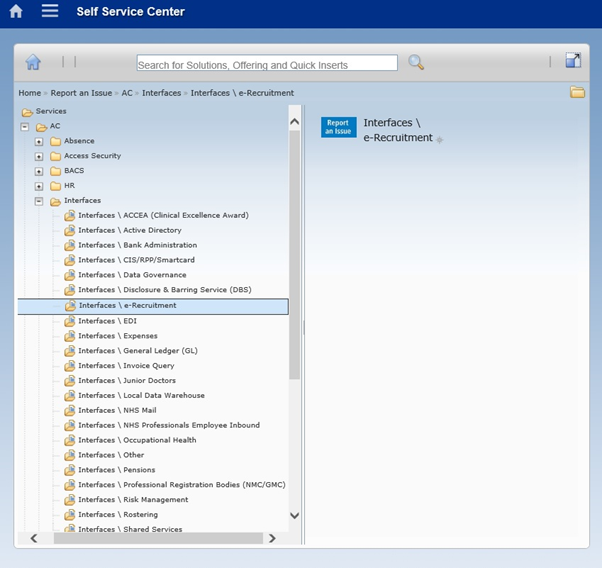Image resolution: width=602 pixels, height=568 pixels.
Task: Click the Report an Issue blue tile
Action: (339, 127)
